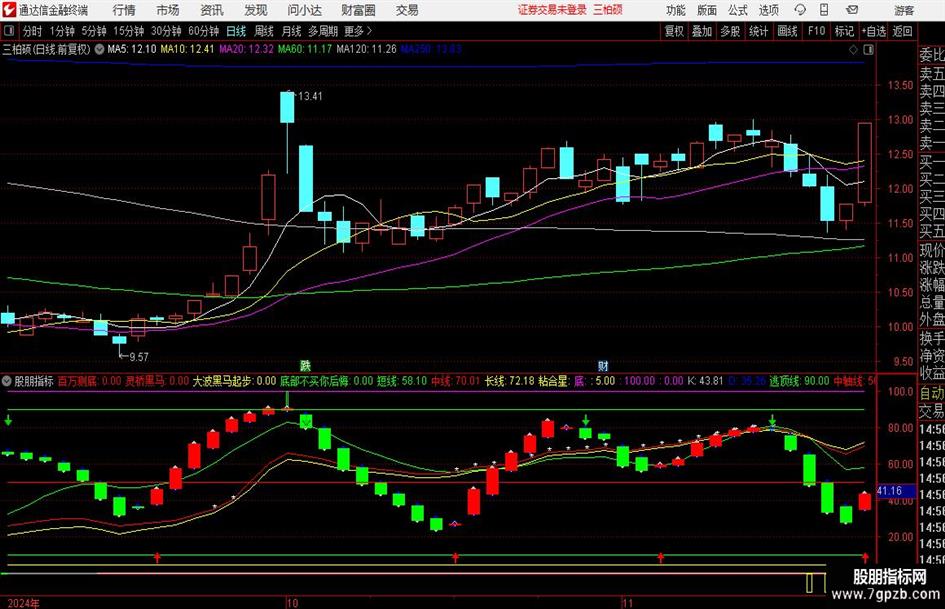Click the 10 month marker on time axis
This screenshot has width=945, height=609.
[x=292, y=603]
